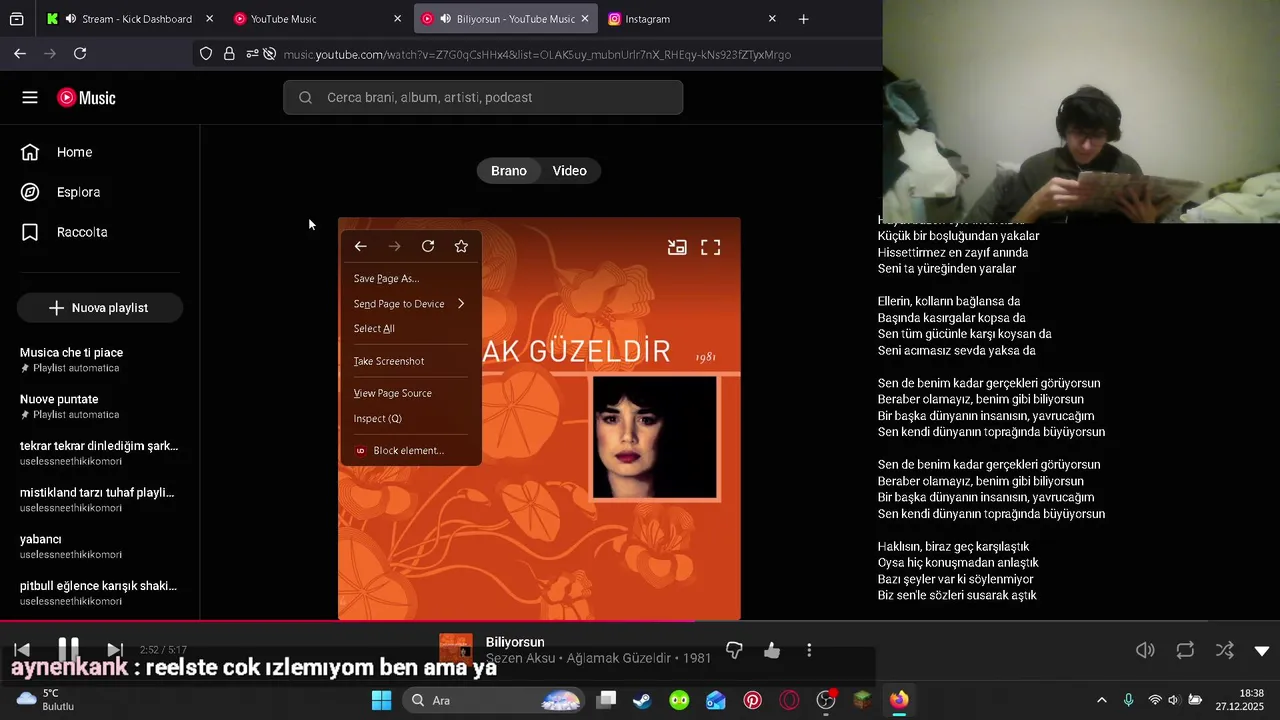Close the Biliyorsun tab
1280x720 pixels.
click(x=585, y=19)
